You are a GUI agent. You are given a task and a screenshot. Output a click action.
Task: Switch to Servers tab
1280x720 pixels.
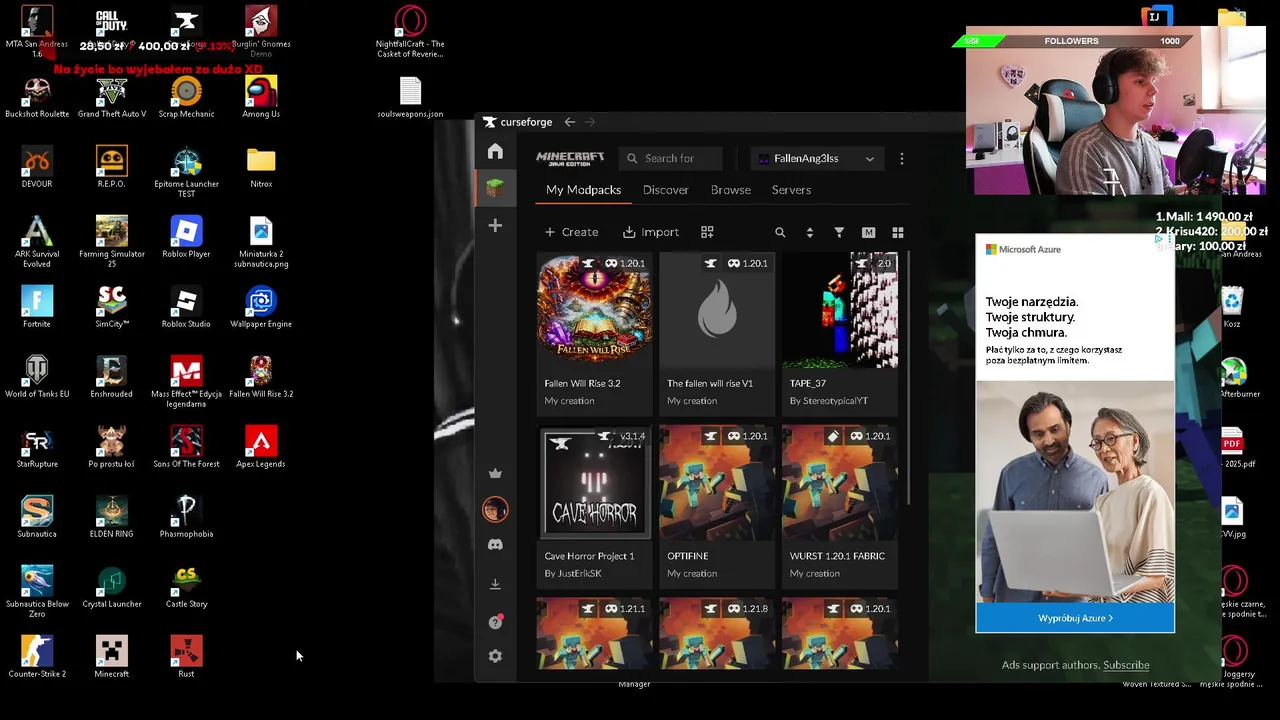(x=791, y=190)
